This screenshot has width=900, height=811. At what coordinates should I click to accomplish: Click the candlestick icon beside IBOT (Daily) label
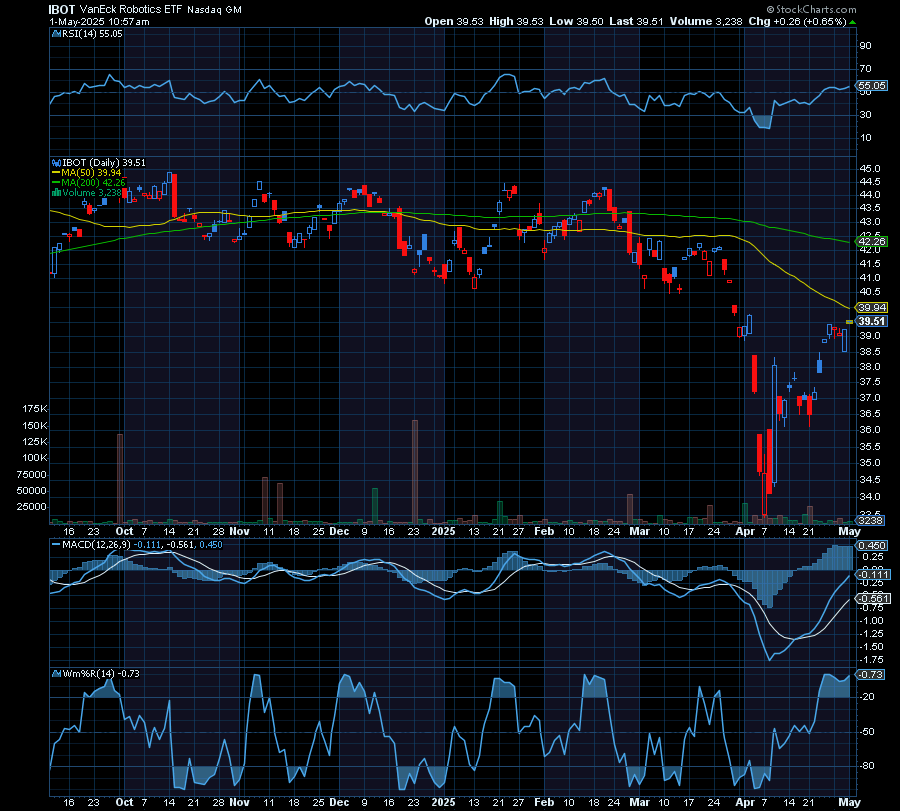coord(56,161)
